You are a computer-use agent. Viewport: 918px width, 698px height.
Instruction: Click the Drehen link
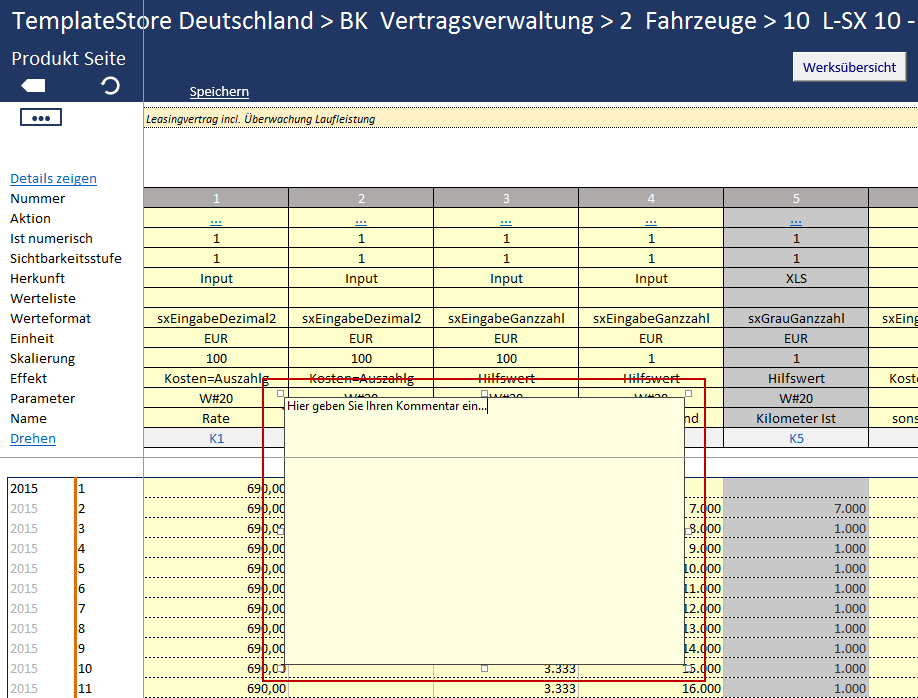(x=33, y=439)
